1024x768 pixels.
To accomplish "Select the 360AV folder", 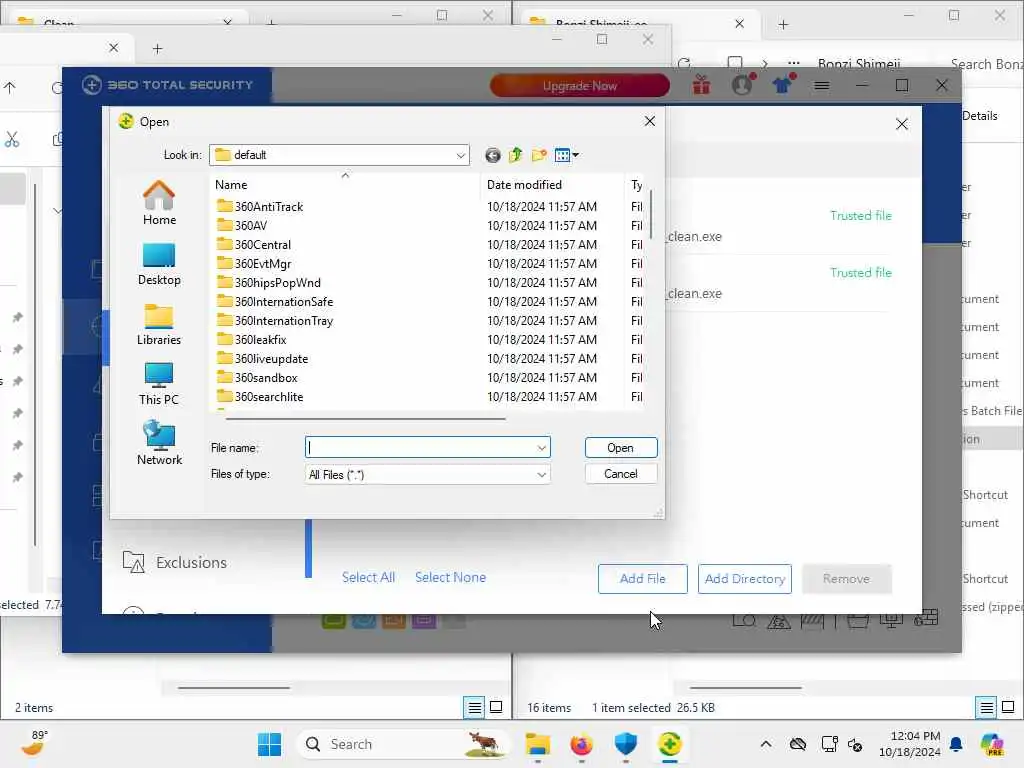I will (x=242, y=225).
